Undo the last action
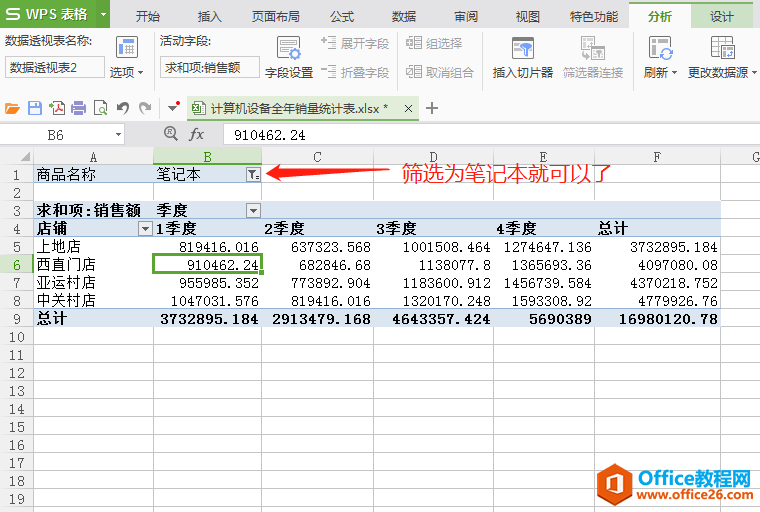Viewport: 760px width, 512px height. (x=123, y=108)
